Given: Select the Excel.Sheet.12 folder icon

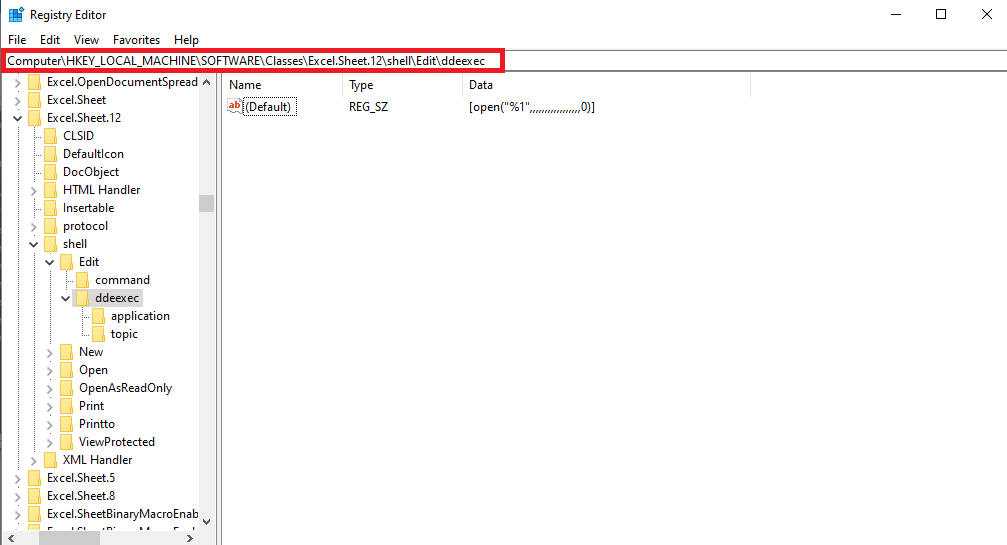Looking at the screenshot, I should pyautogui.click(x=35, y=118).
